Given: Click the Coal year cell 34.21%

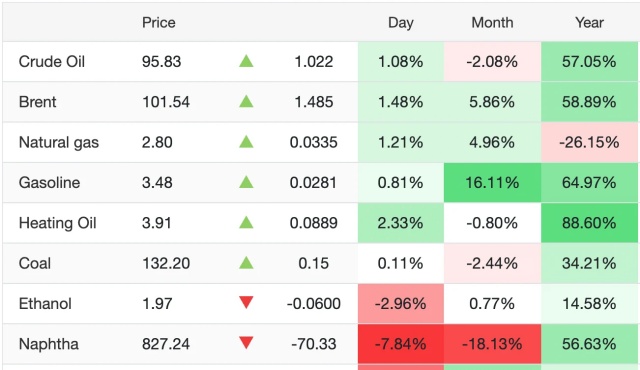Looking at the screenshot, I should click(589, 263).
